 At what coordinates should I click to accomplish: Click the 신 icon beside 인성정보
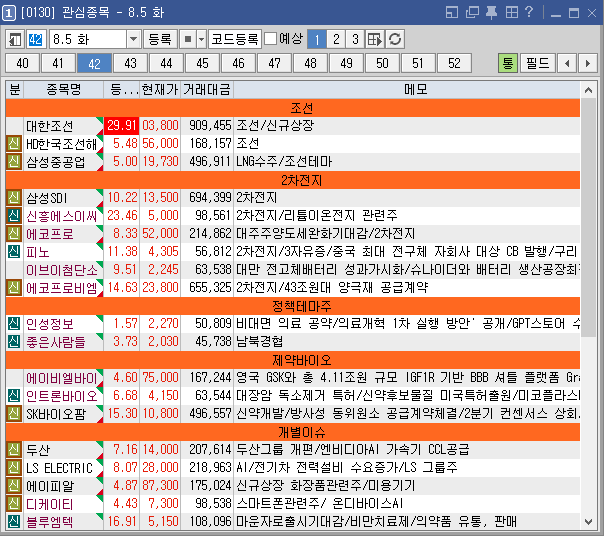14,324
